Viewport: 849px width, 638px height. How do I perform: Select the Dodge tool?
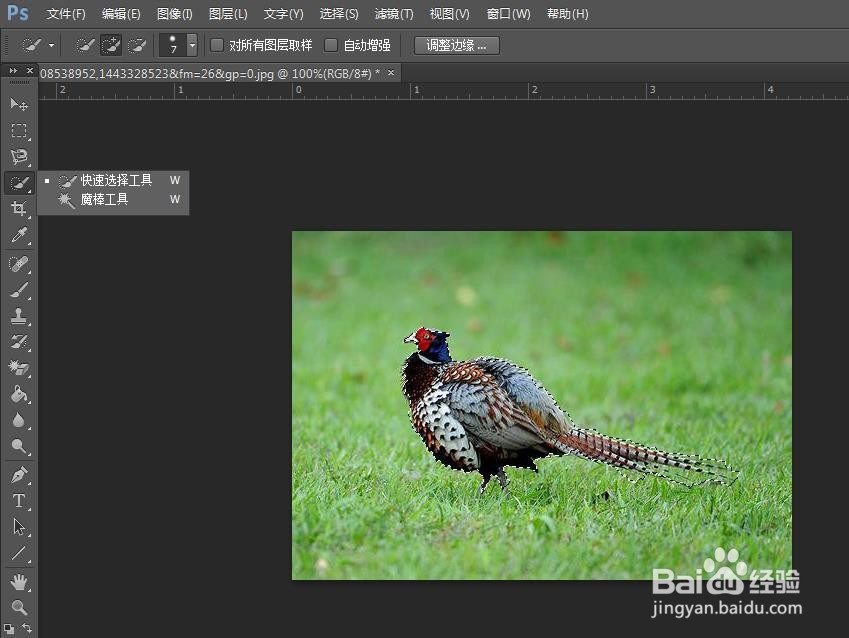click(19, 446)
